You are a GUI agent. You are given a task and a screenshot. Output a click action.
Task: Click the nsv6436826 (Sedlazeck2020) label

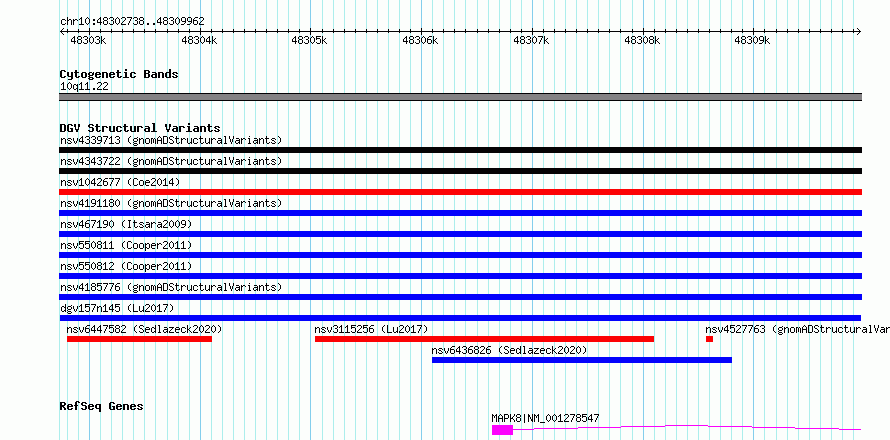[x=509, y=350]
